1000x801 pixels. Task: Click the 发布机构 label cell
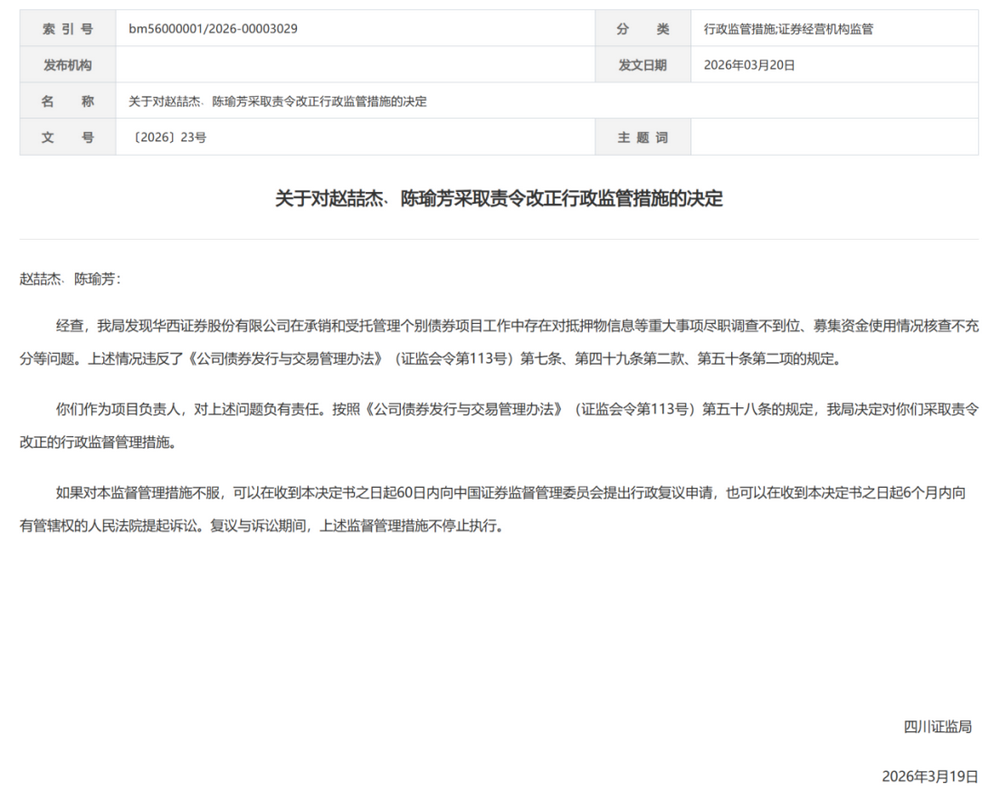tap(68, 64)
